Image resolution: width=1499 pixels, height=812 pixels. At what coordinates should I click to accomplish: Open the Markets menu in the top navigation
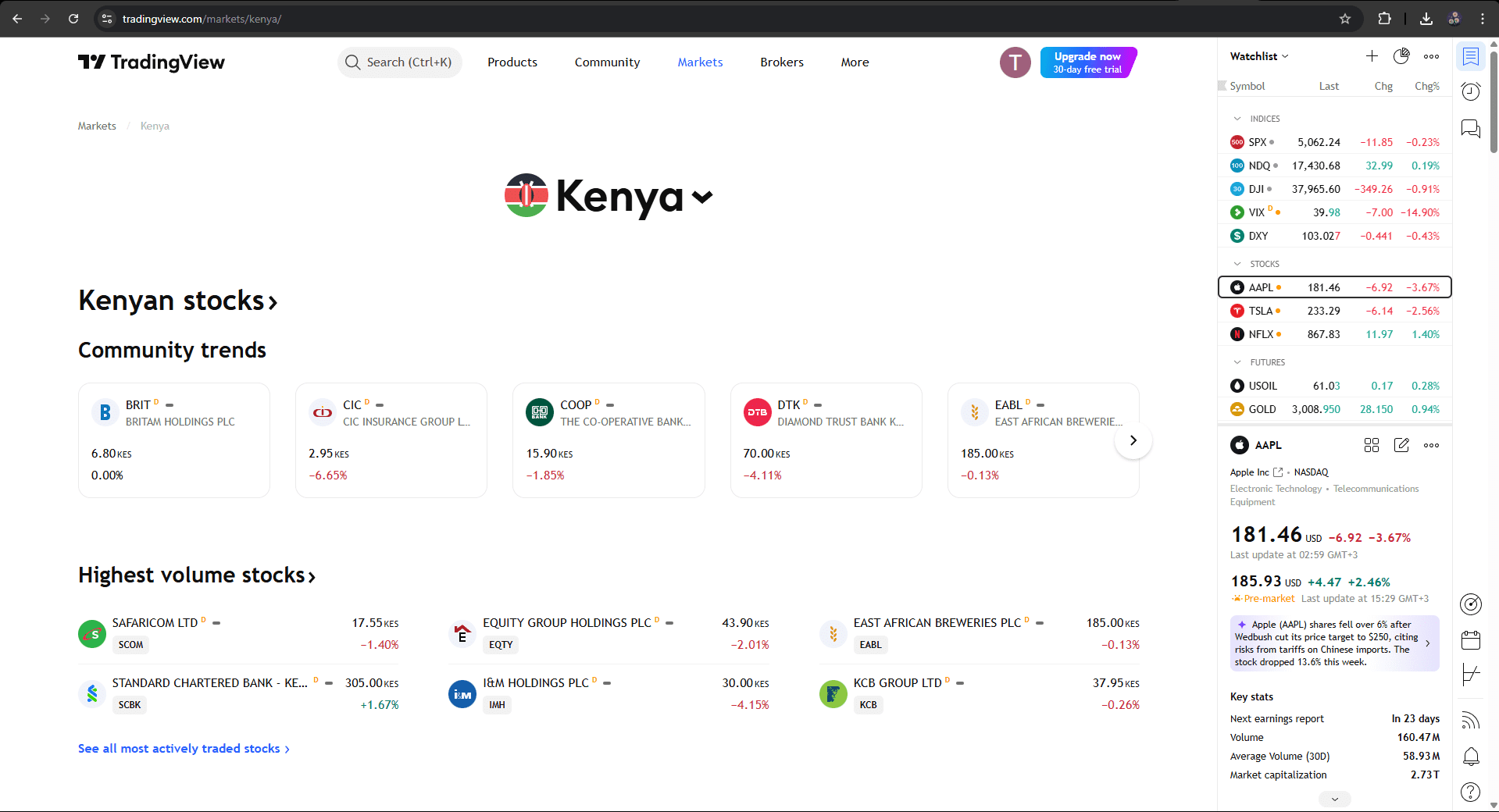click(x=700, y=62)
